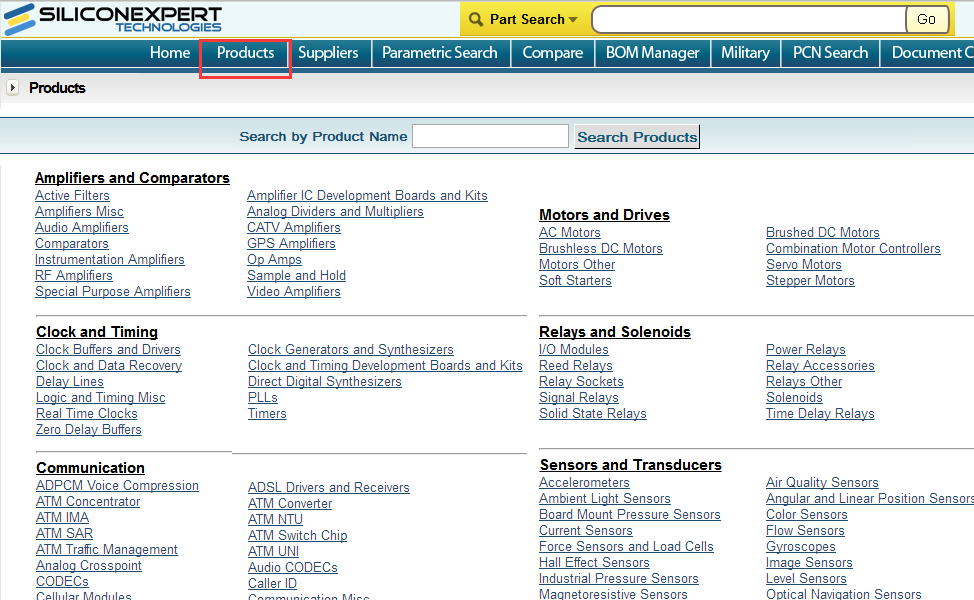974x600 pixels.
Task: Open Amplifier IC Development Boards and Kits
Action: pyautogui.click(x=367, y=195)
